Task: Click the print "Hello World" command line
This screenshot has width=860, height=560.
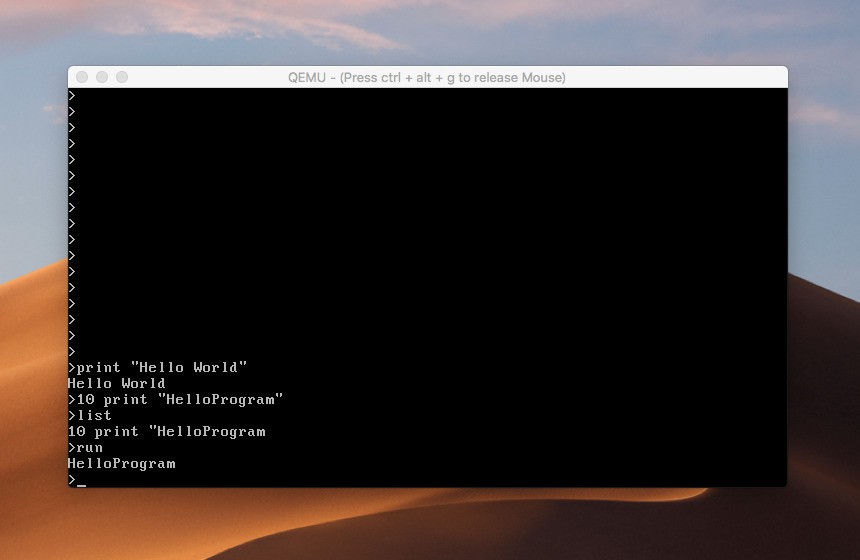Action: coord(160,367)
